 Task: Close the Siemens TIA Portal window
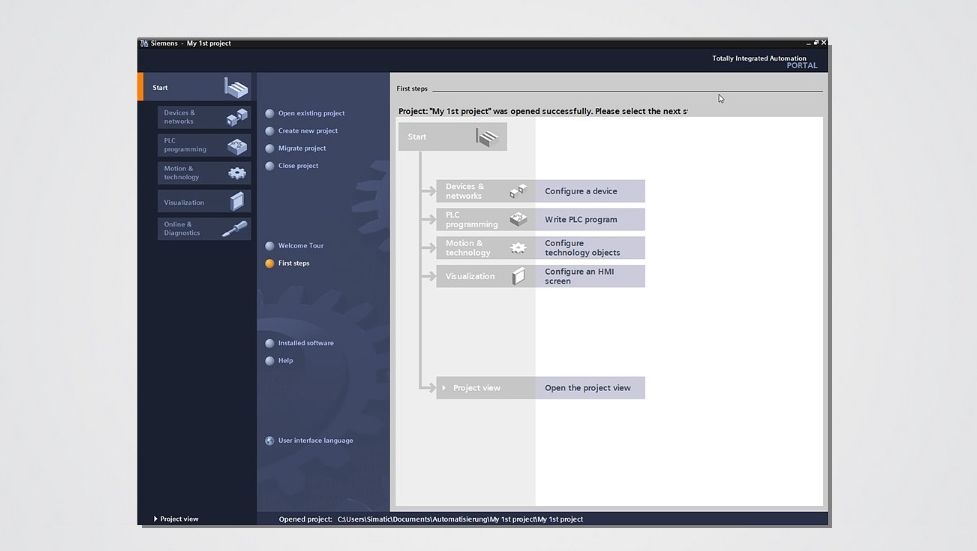coord(824,43)
